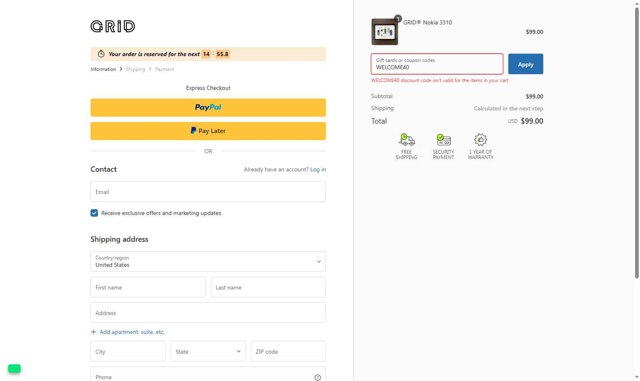Click the page vertical scrollbar
Screen dimensions: 640x381
pyautogui.click(x=636, y=143)
